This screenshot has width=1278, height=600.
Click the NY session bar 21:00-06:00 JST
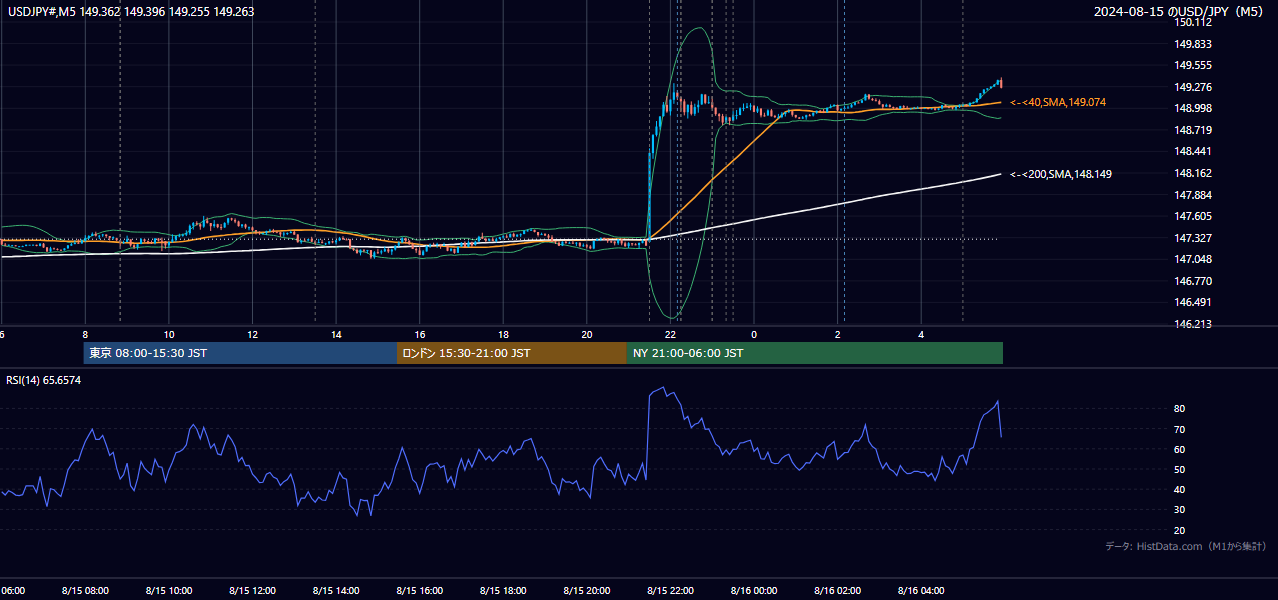(x=815, y=353)
